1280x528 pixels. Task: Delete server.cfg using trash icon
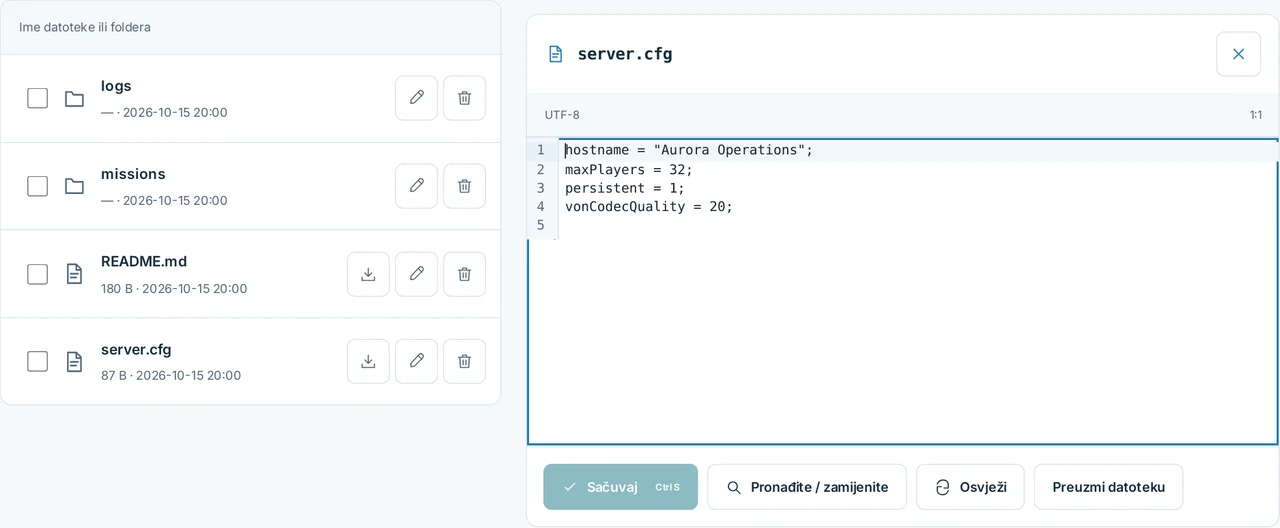[x=464, y=361]
